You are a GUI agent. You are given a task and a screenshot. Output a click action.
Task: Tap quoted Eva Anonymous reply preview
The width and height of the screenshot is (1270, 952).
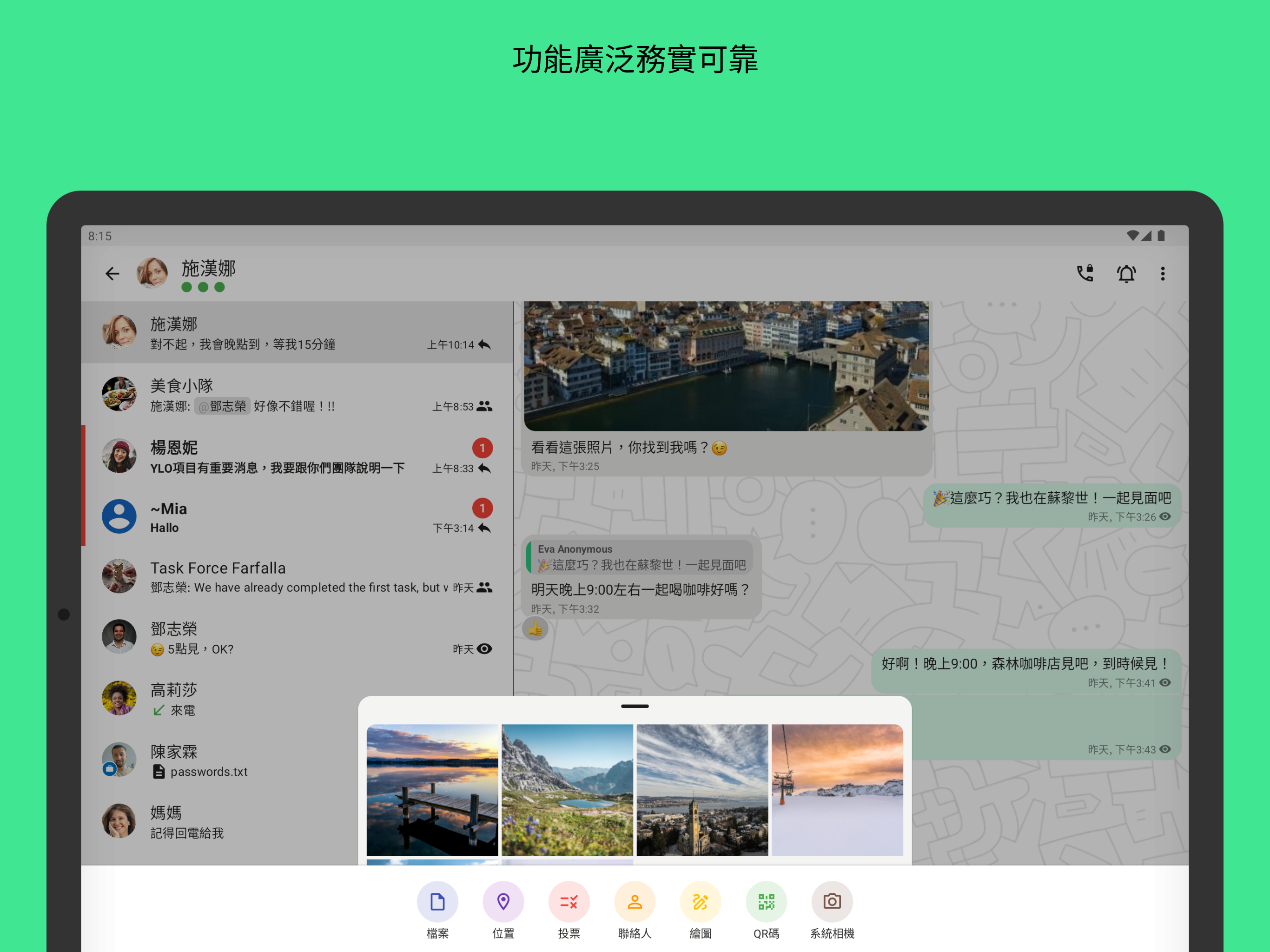pyautogui.click(x=640, y=557)
